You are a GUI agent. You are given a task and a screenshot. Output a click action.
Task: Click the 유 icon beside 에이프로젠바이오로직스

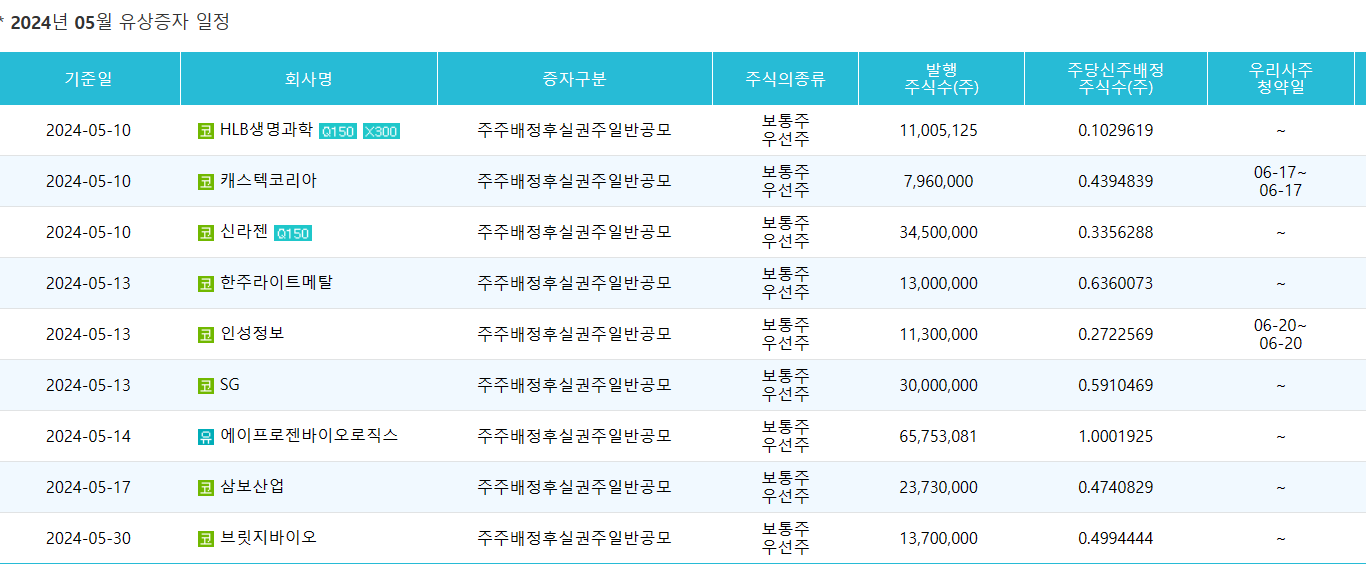click(x=206, y=437)
